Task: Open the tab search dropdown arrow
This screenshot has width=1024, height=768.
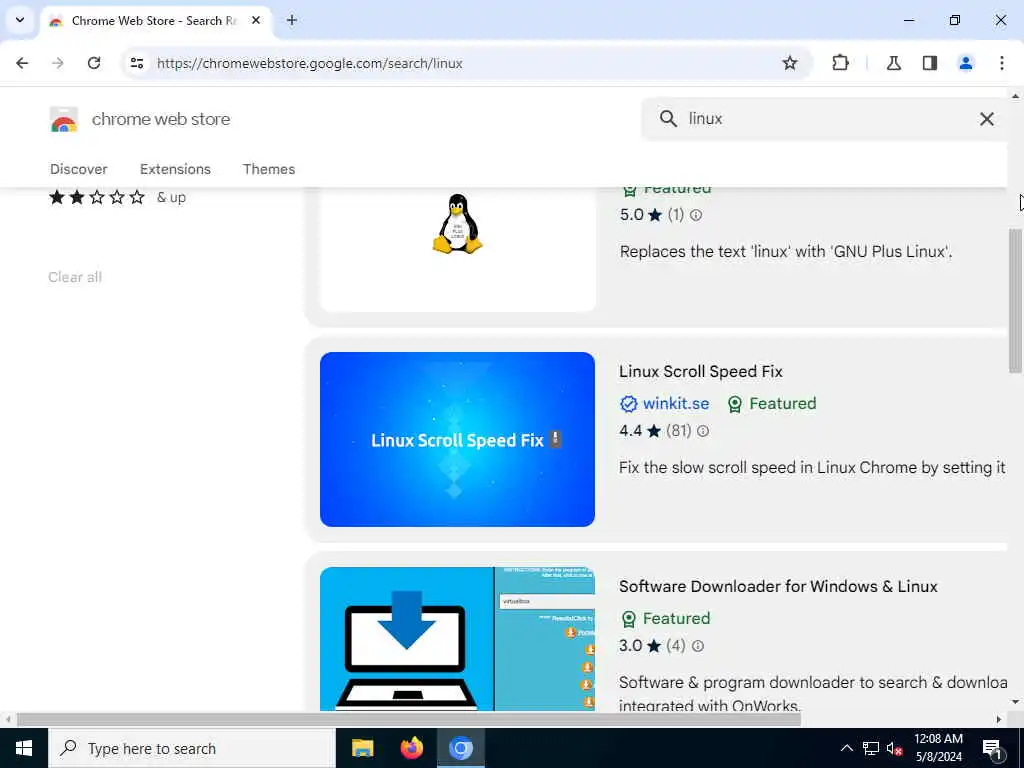Action: pyautogui.click(x=20, y=20)
